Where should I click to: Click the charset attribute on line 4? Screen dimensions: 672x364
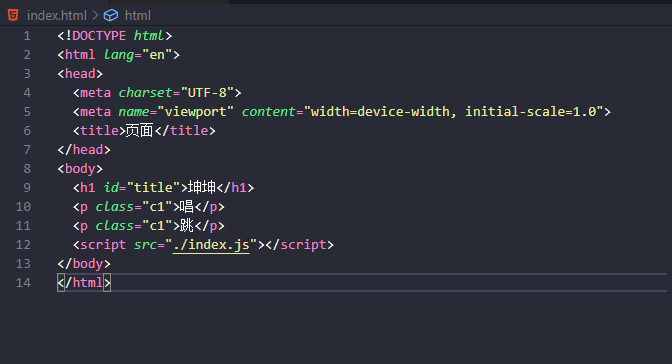tap(145, 93)
